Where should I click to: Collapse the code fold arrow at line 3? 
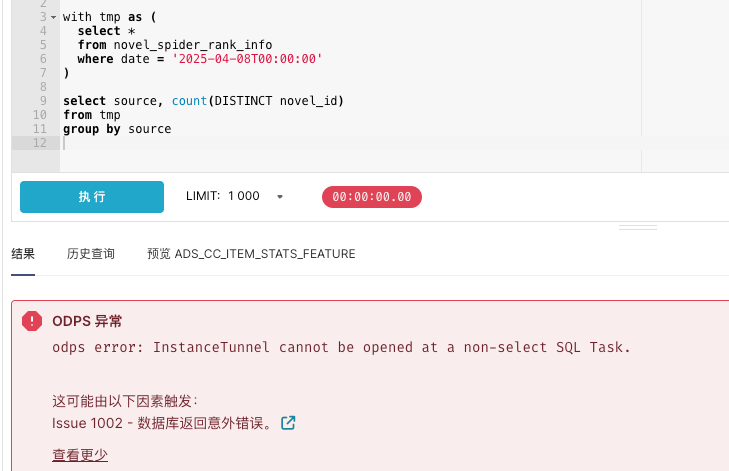tap(53, 17)
